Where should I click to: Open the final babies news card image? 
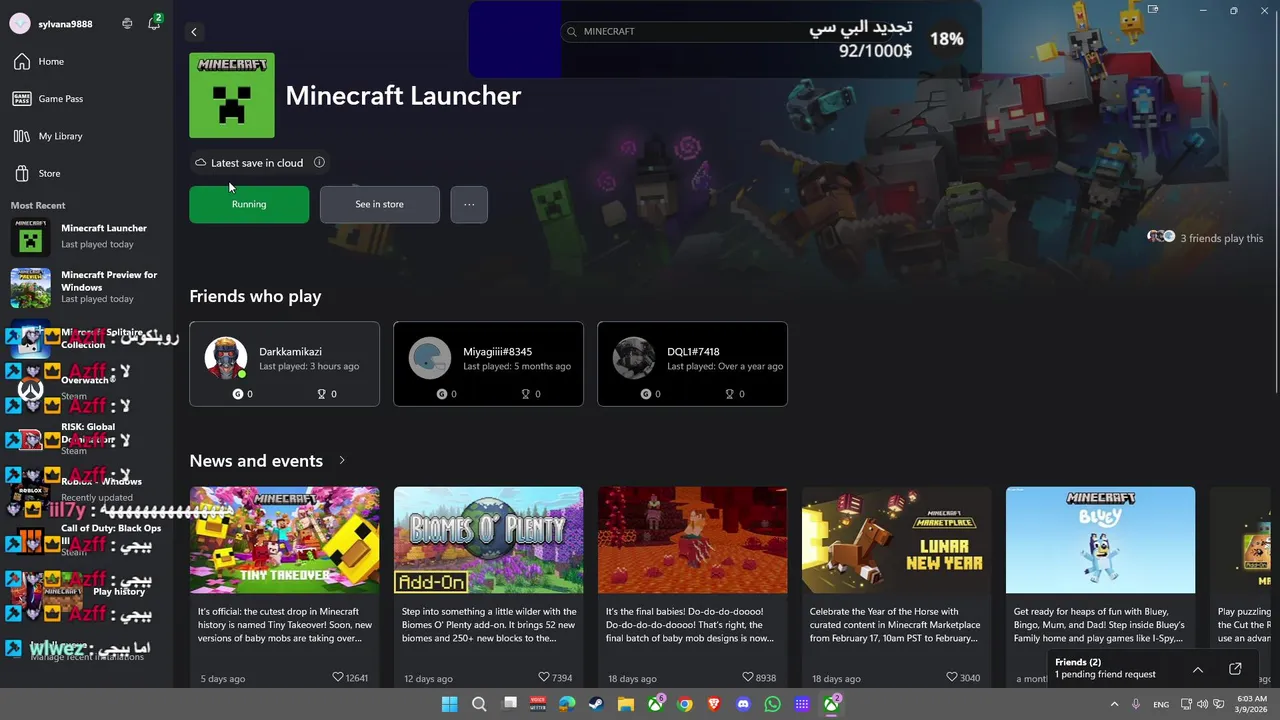[x=692, y=540]
